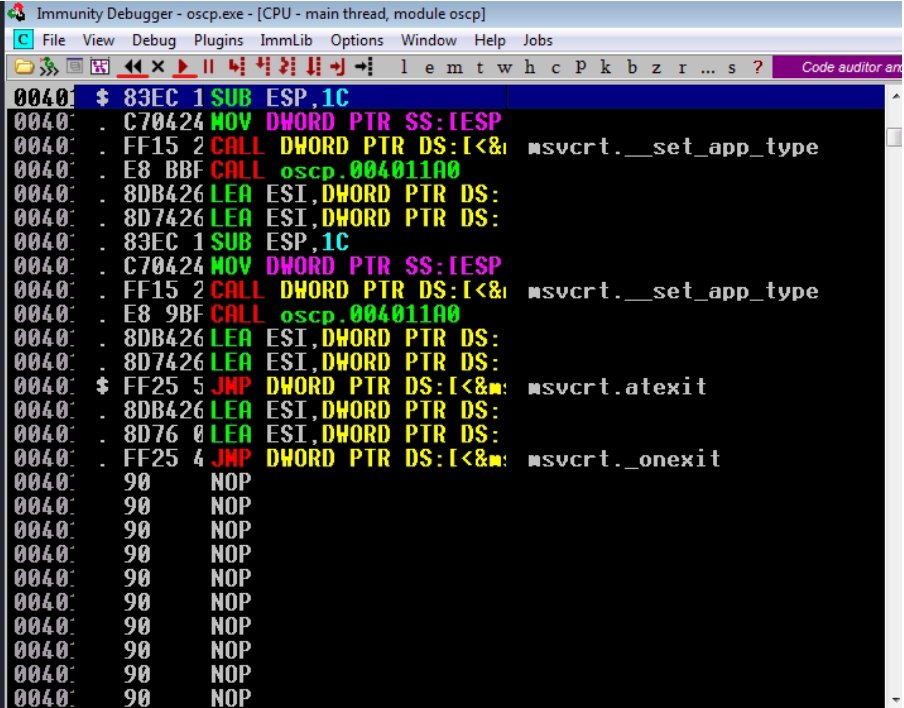Click the red question mark help icon
This screenshot has width=904, height=708.
(x=758, y=67)
